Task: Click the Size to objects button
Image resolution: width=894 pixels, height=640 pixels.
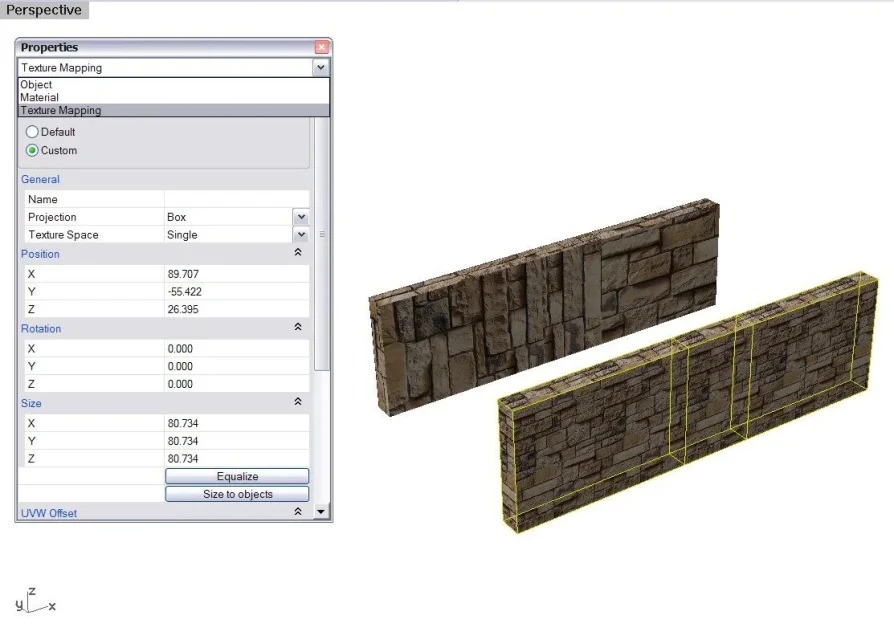Action: (237, 494)
